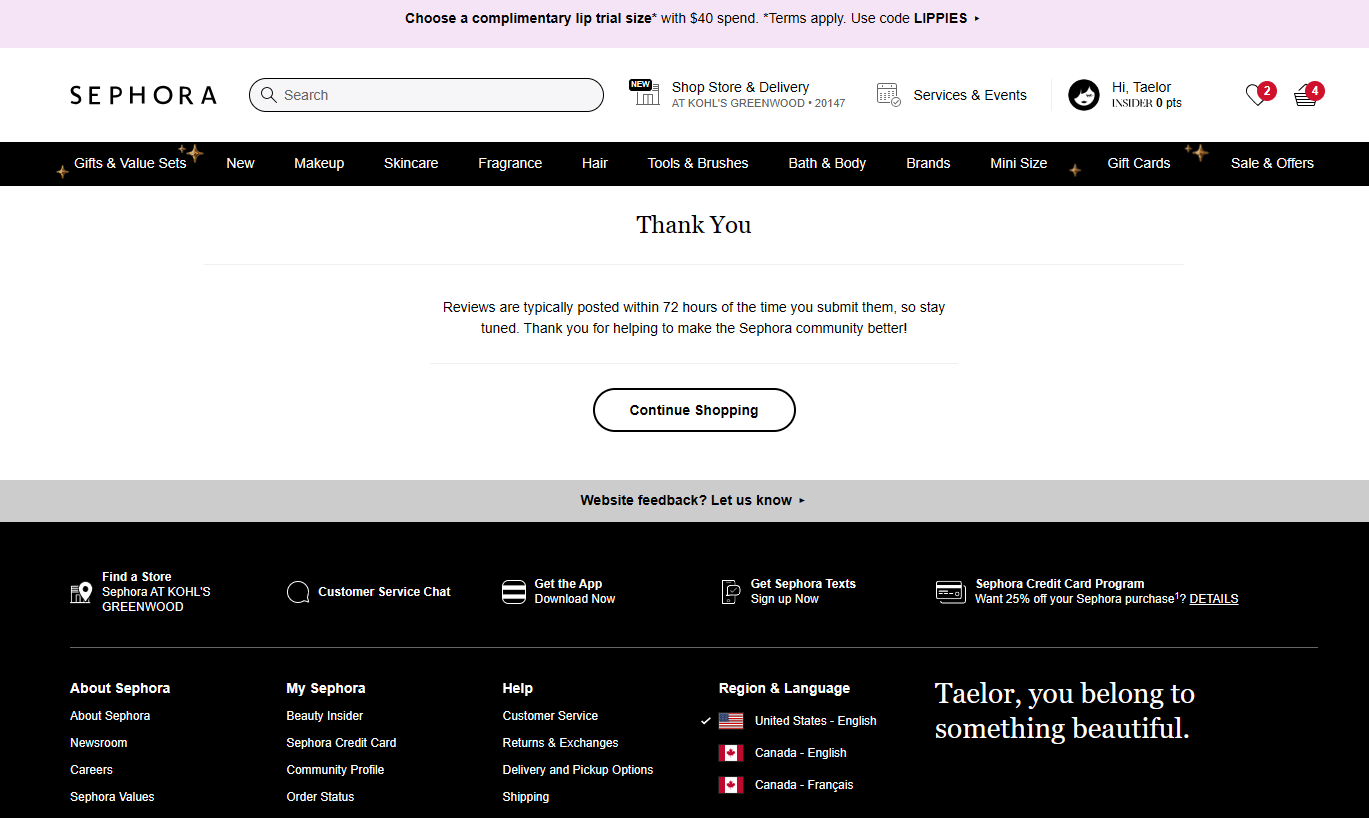Click the Shop Store & Delivery icon

click(644, 93)
